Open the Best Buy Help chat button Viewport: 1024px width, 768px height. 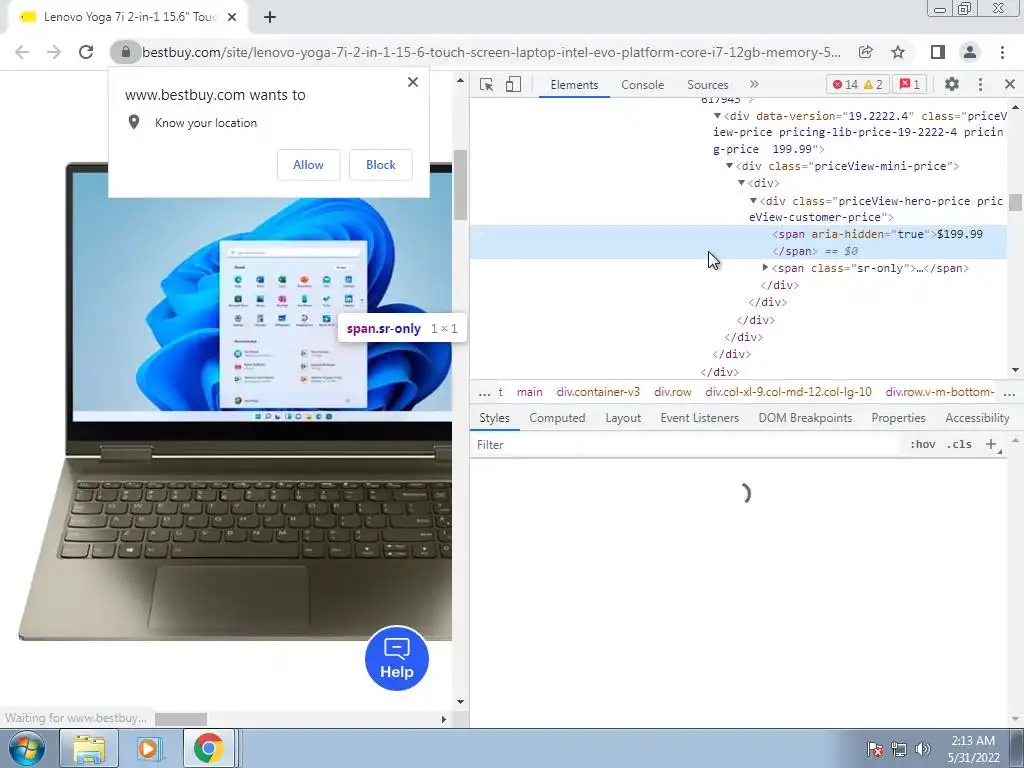point(396,658)
